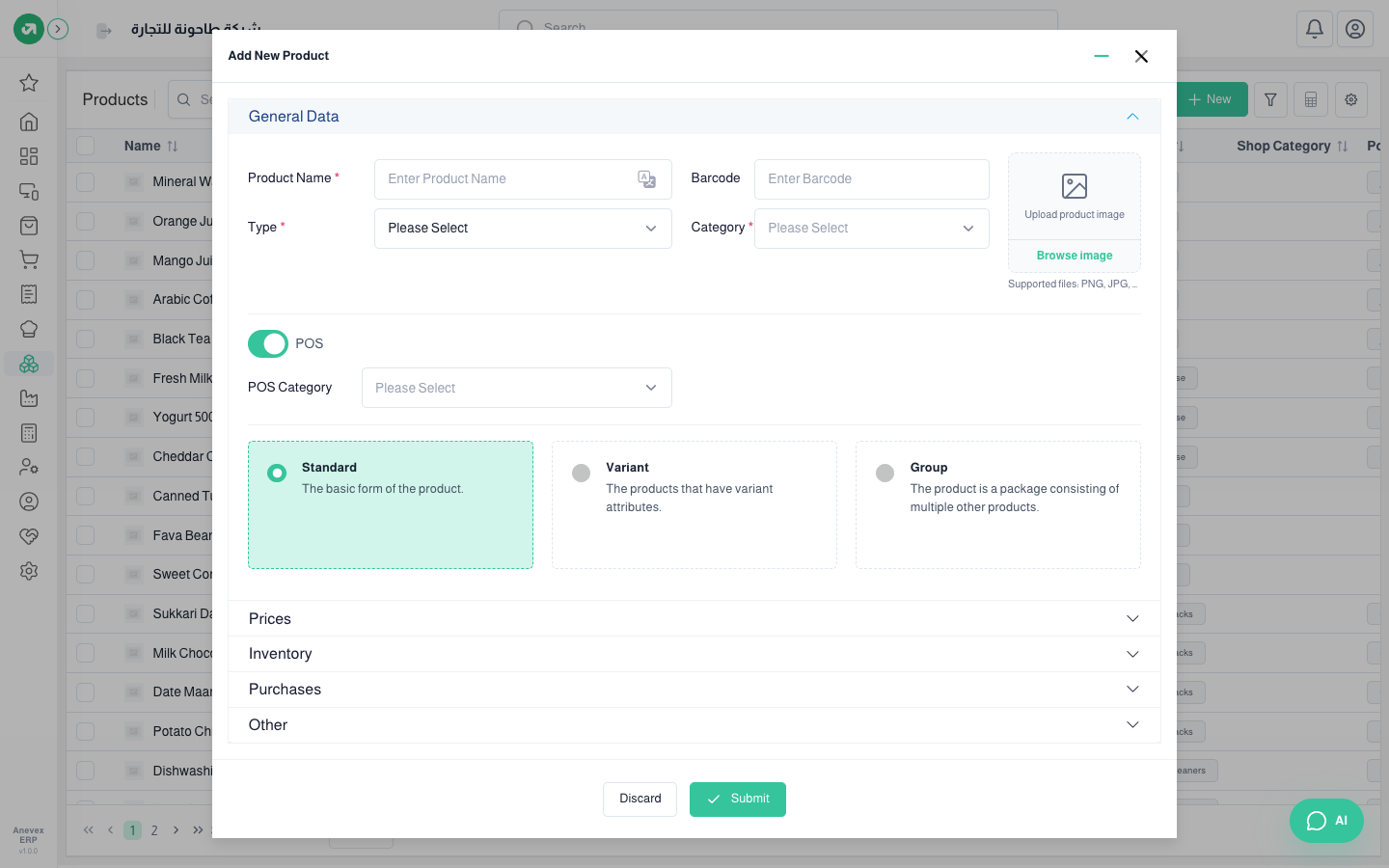This screenshot has width=1389, height=868.
Task: Open the shopping bag icon in sidebar
Action: (x=29, y=226)
